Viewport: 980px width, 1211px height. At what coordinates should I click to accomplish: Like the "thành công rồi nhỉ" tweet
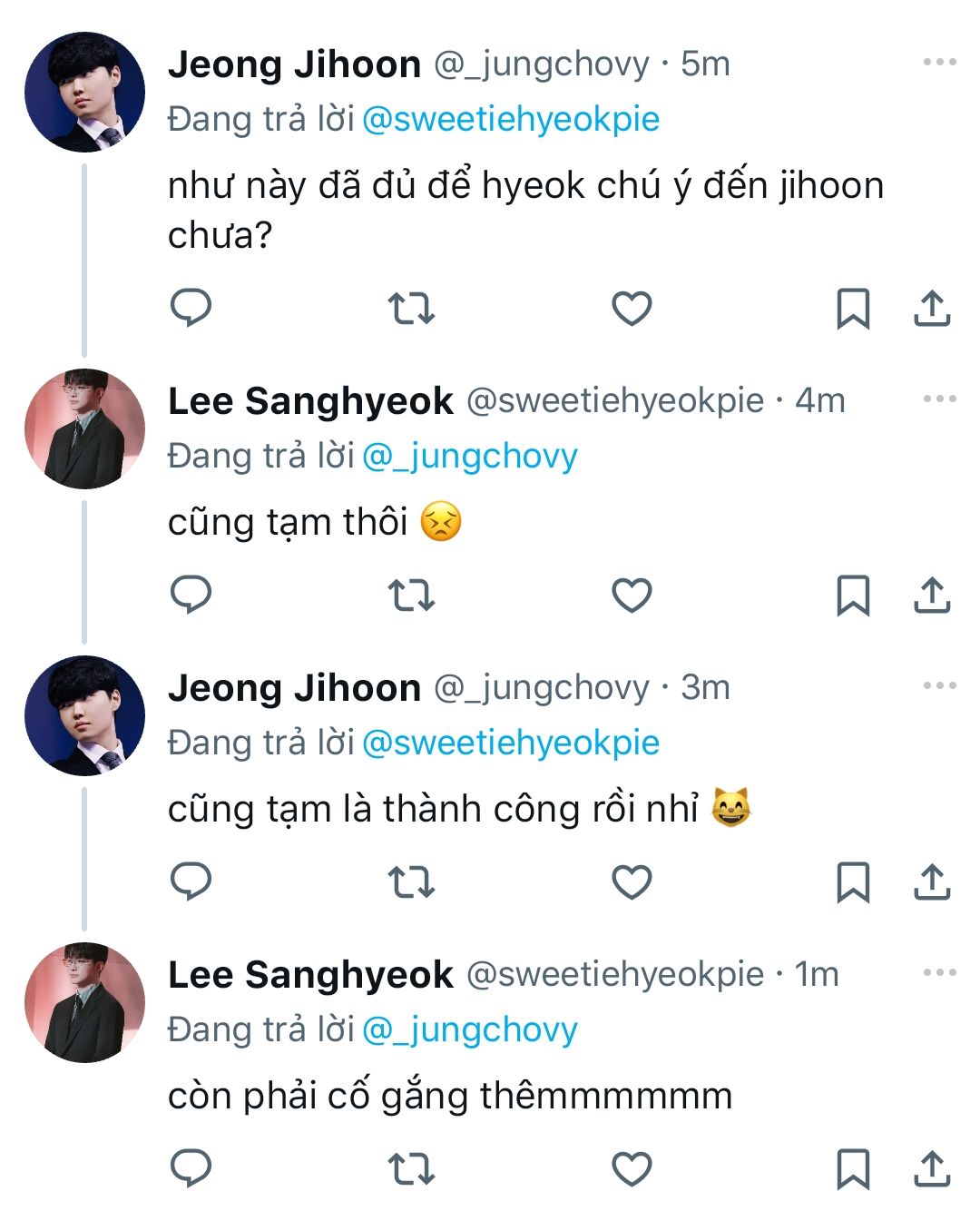tap(632, 881)
